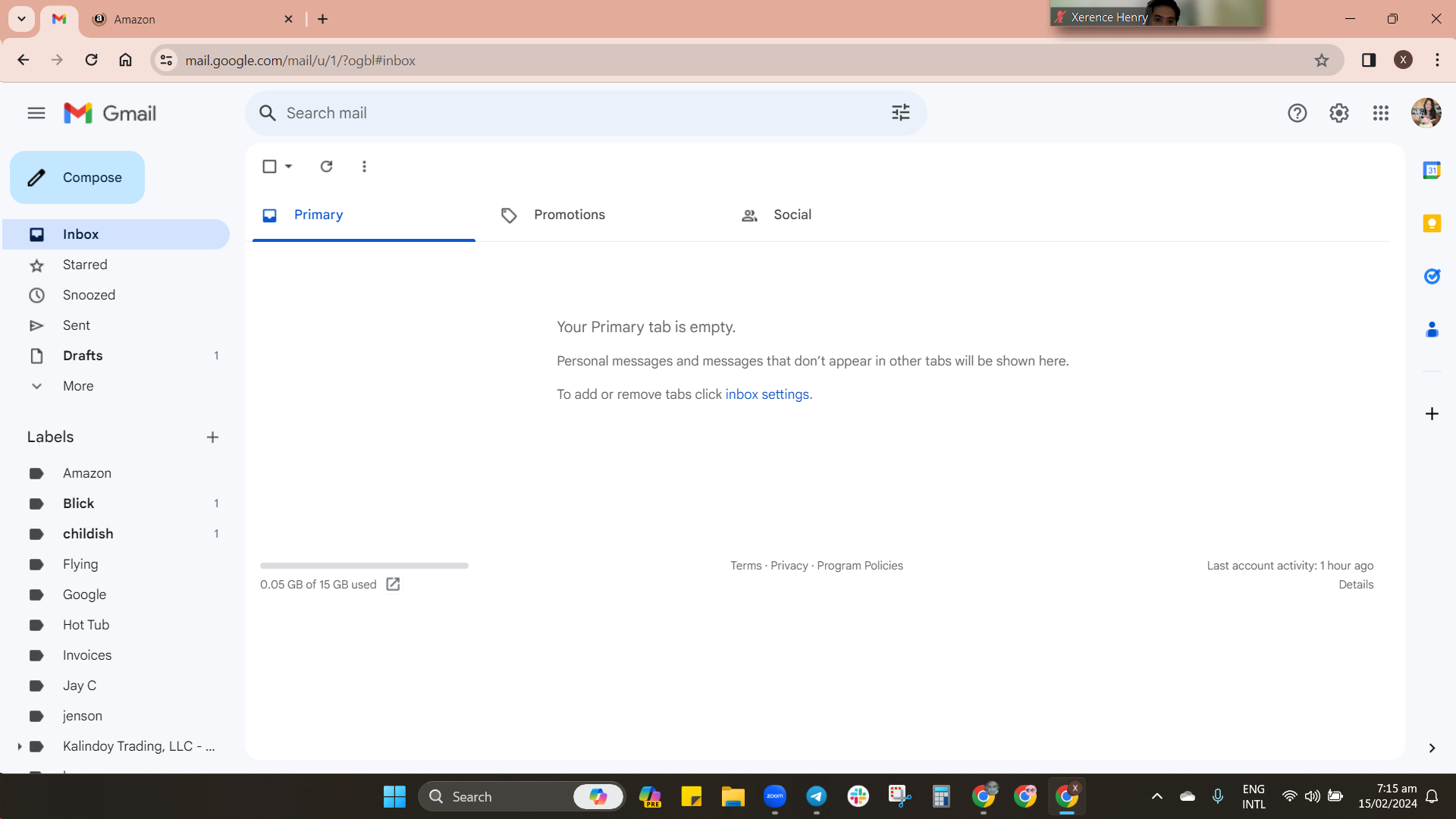Open search options filter icon in search bar
The image size is (1456, 819).
900,113
